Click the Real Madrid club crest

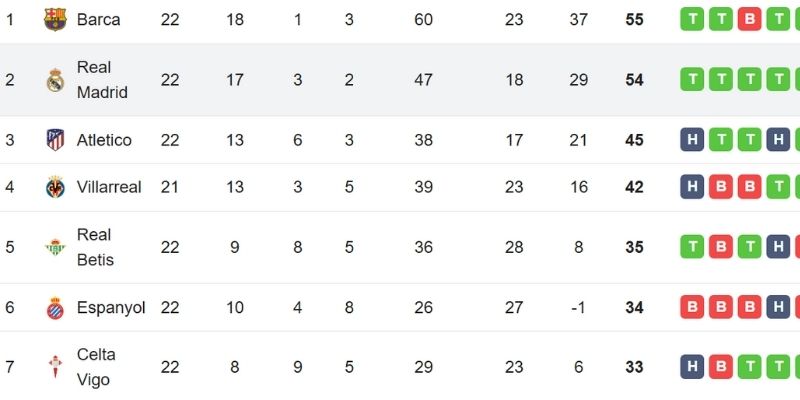[x=55, y=80]
